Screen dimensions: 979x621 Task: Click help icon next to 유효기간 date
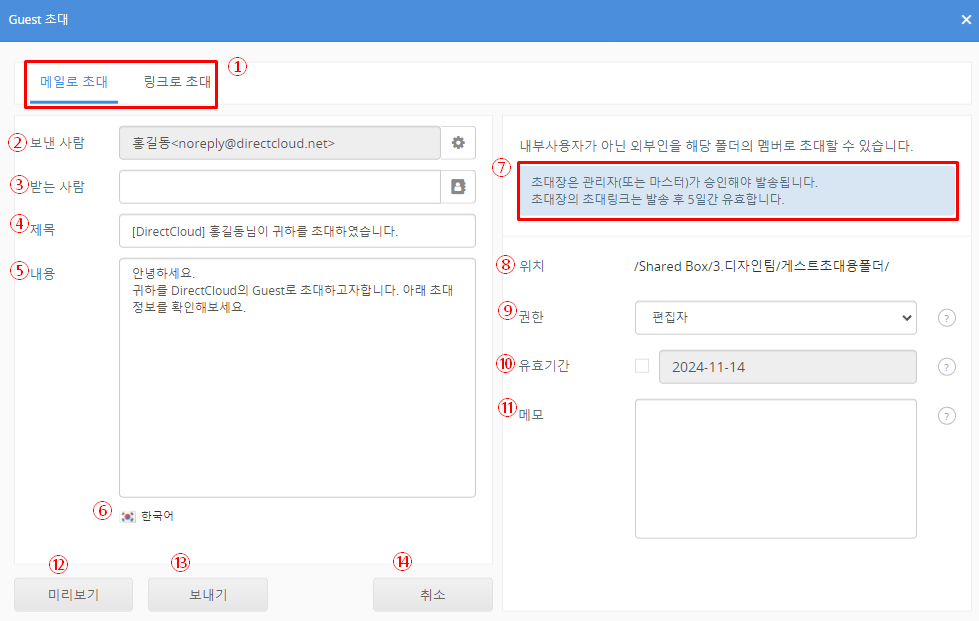click(x=946, y=367)
